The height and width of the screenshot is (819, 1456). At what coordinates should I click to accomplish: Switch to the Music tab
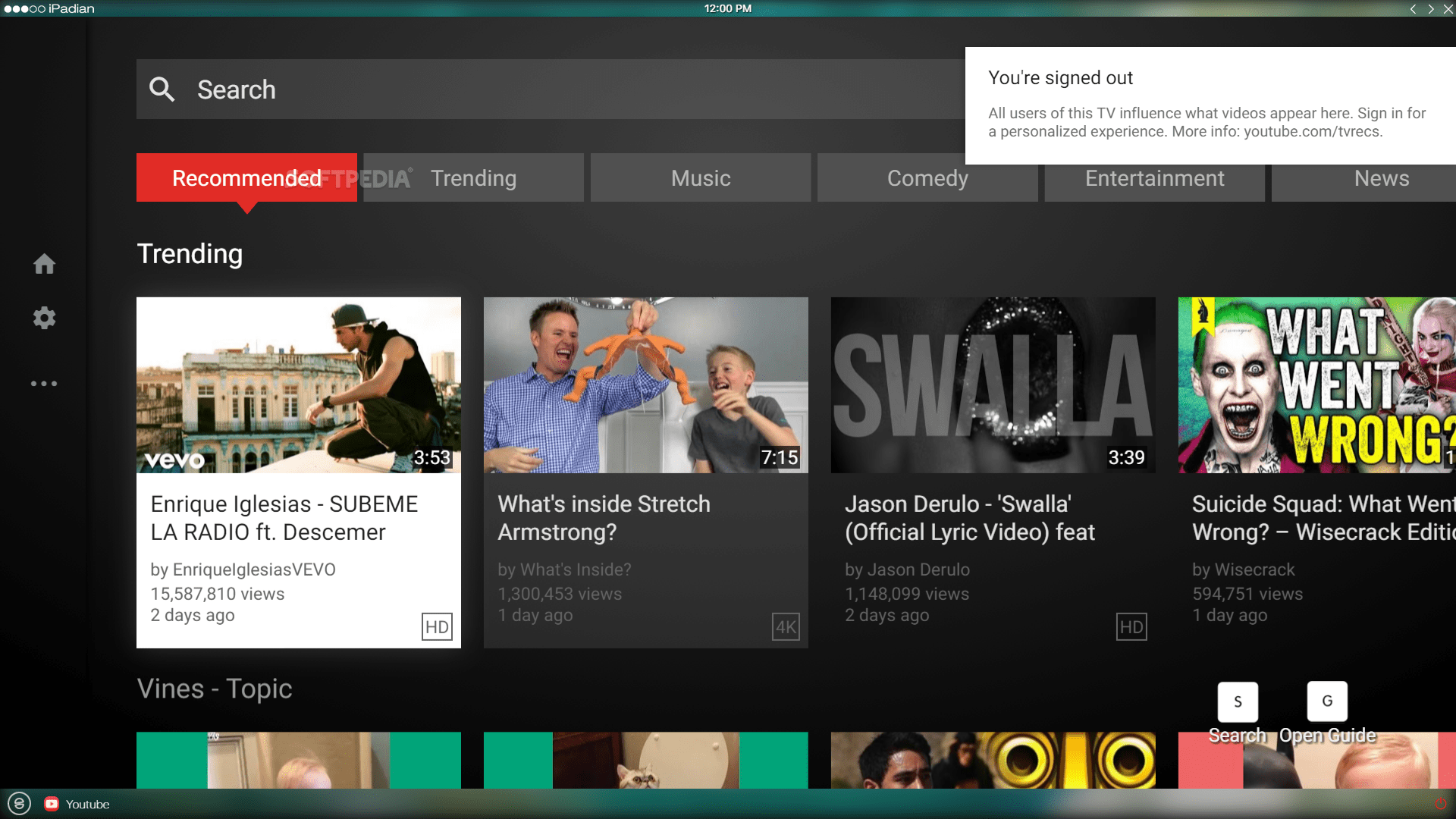tap(701, 178)
